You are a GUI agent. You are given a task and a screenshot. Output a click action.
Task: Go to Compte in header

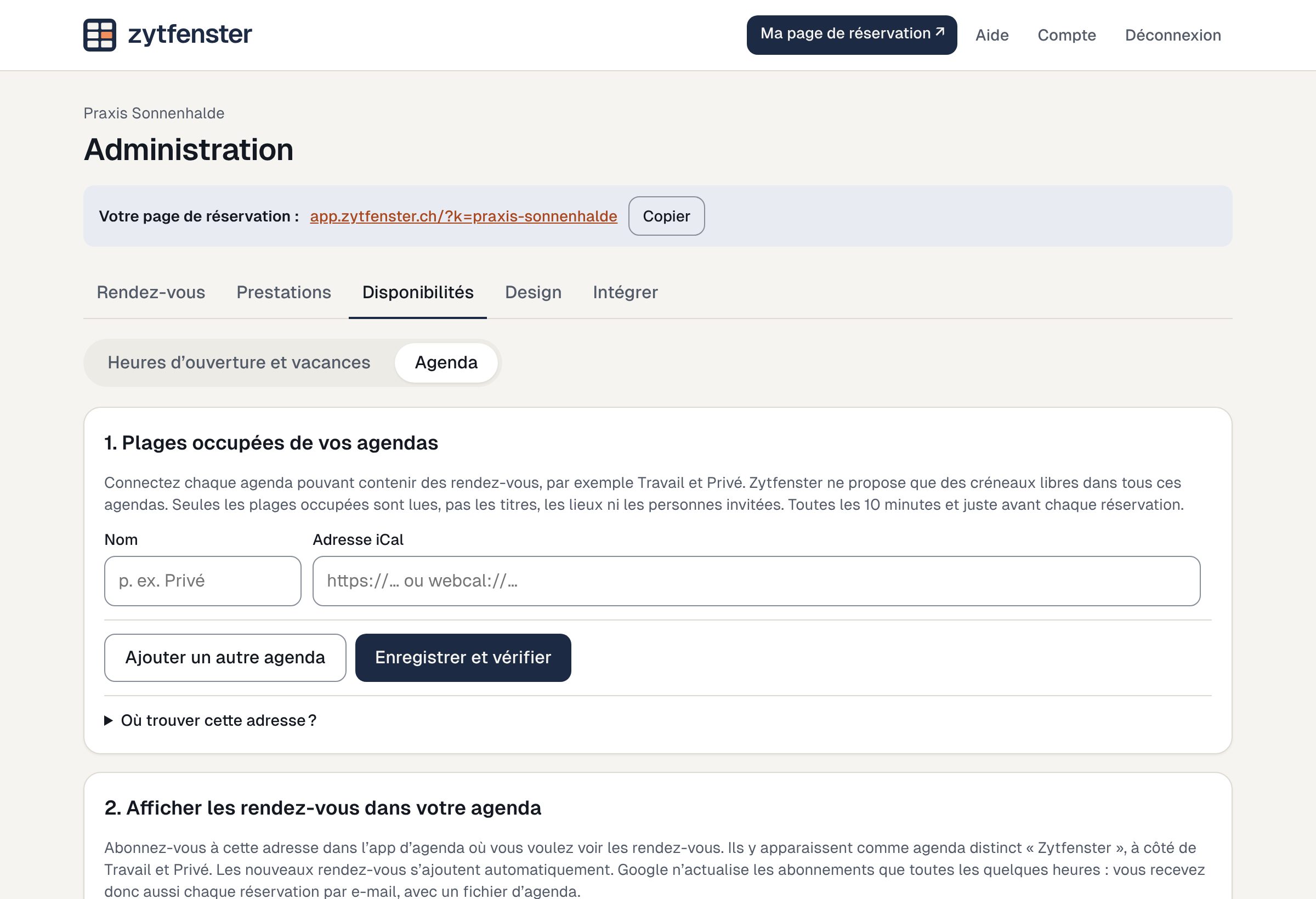point(1067,35)
